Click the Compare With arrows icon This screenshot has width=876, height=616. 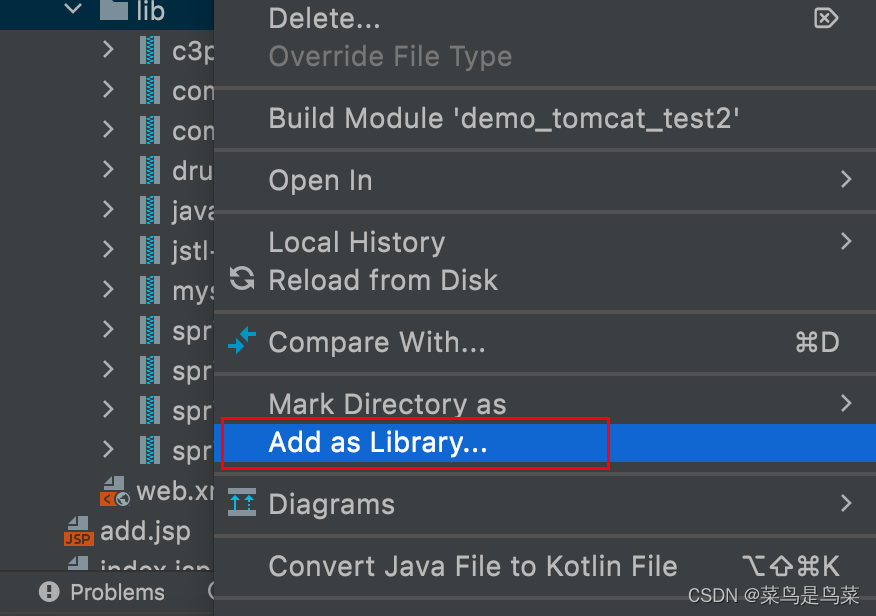click(x=241, y=342)
